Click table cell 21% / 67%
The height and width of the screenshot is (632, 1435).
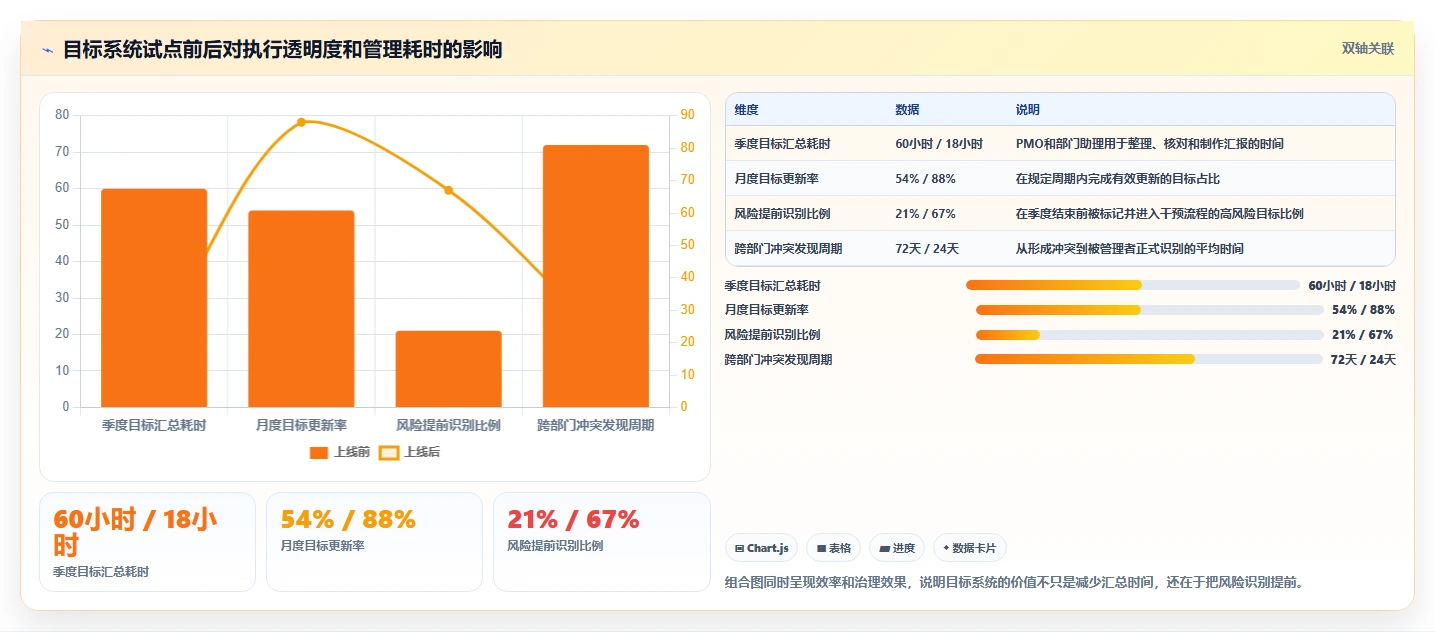[x=925, y=214]
